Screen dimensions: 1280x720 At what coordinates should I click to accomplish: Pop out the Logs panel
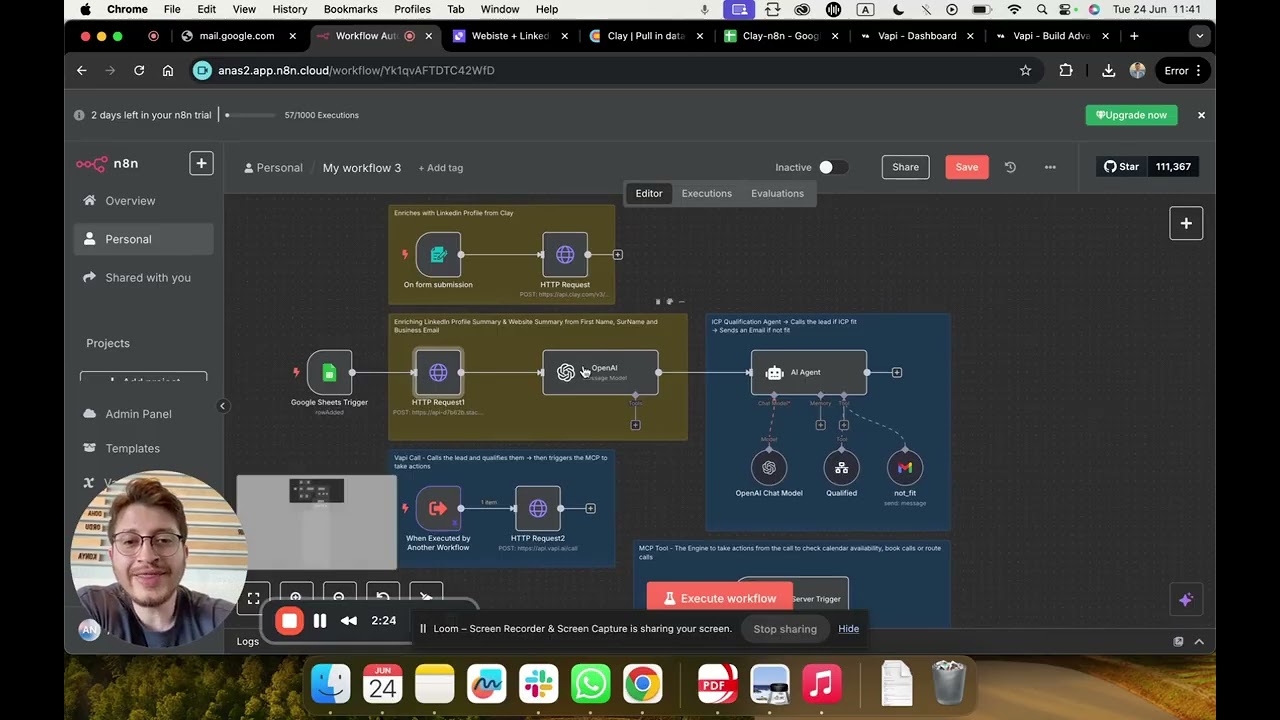pos(1178,641)
